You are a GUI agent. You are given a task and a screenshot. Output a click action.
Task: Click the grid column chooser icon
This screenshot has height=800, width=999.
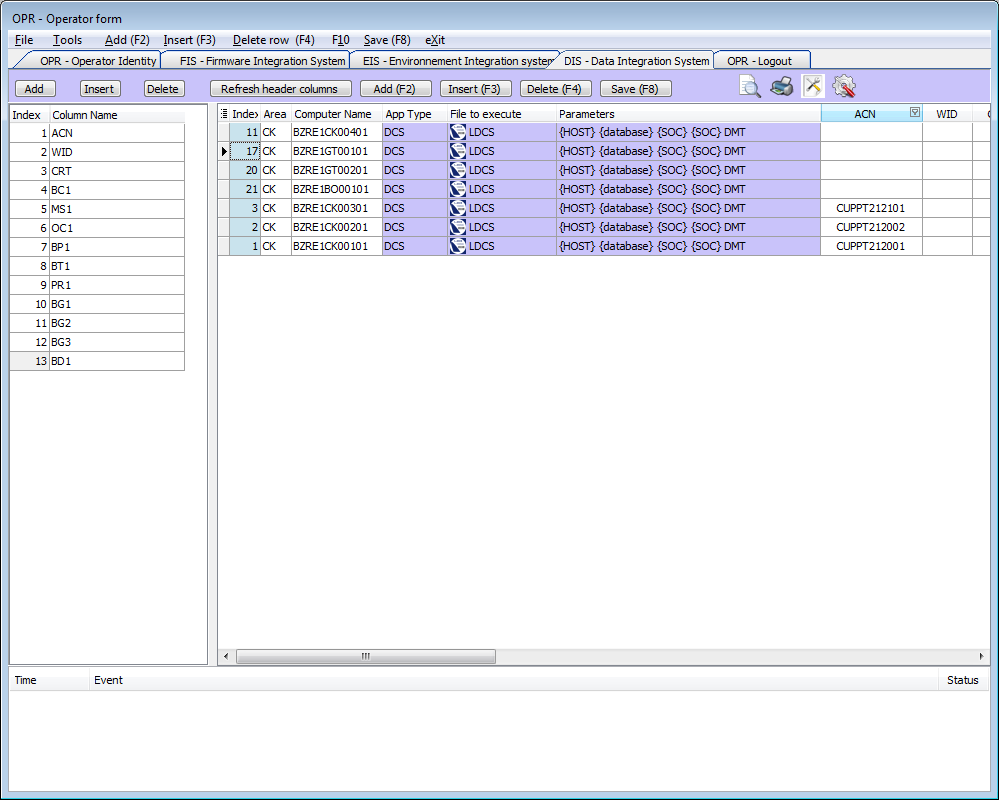coord(224,114)
